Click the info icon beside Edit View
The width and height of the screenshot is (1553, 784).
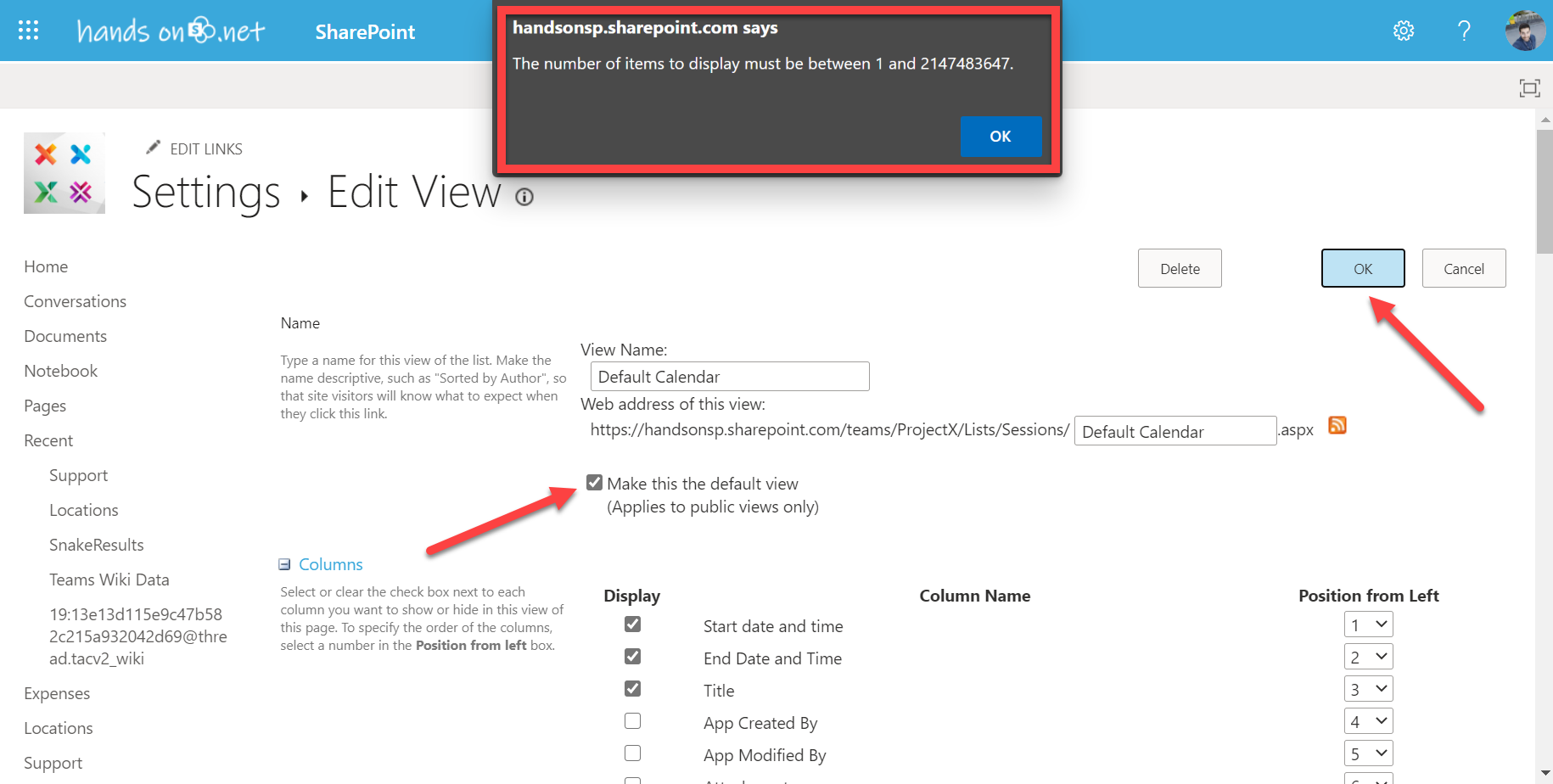524,198
